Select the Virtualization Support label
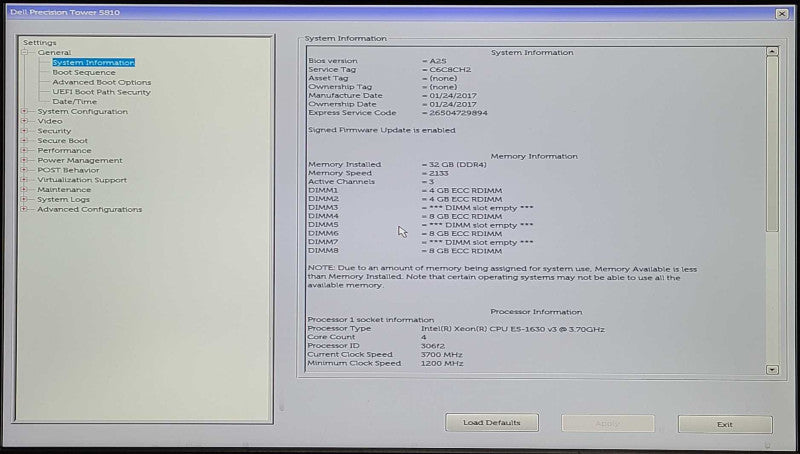The image size is (800, 454). coord(82,180)
